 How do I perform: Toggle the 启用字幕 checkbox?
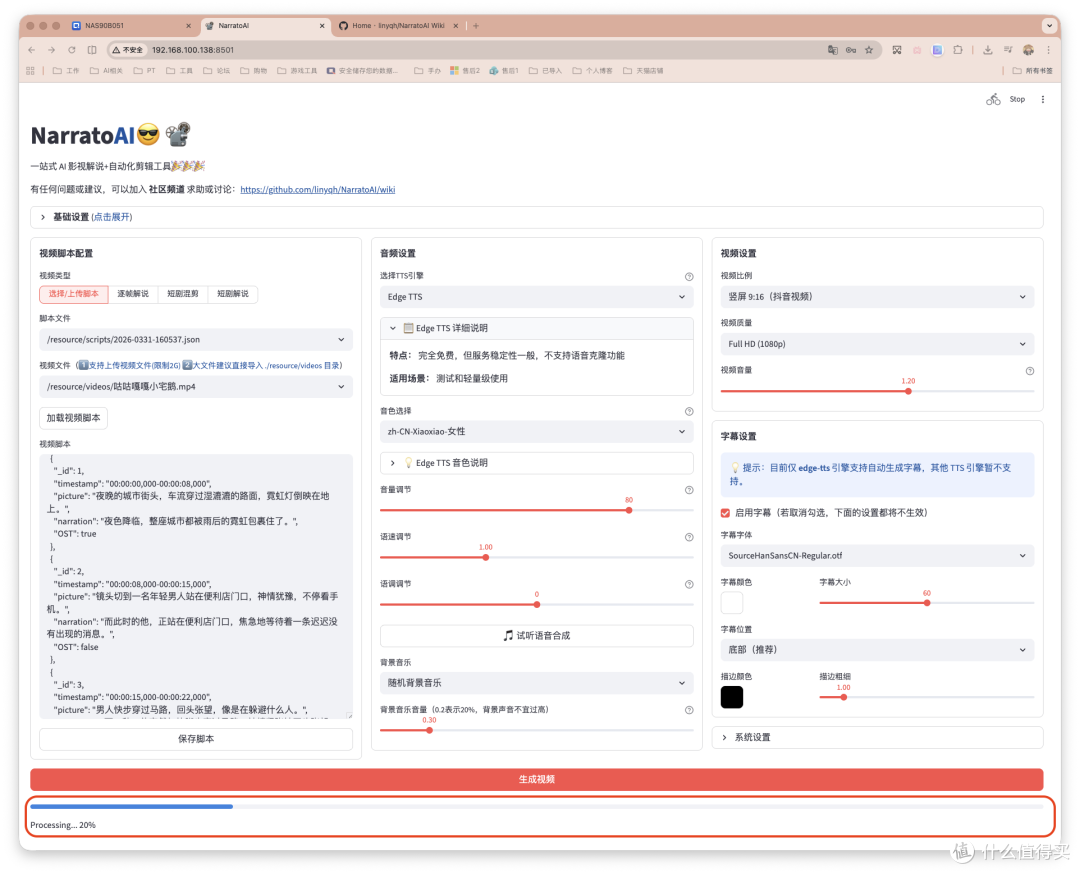725,512
